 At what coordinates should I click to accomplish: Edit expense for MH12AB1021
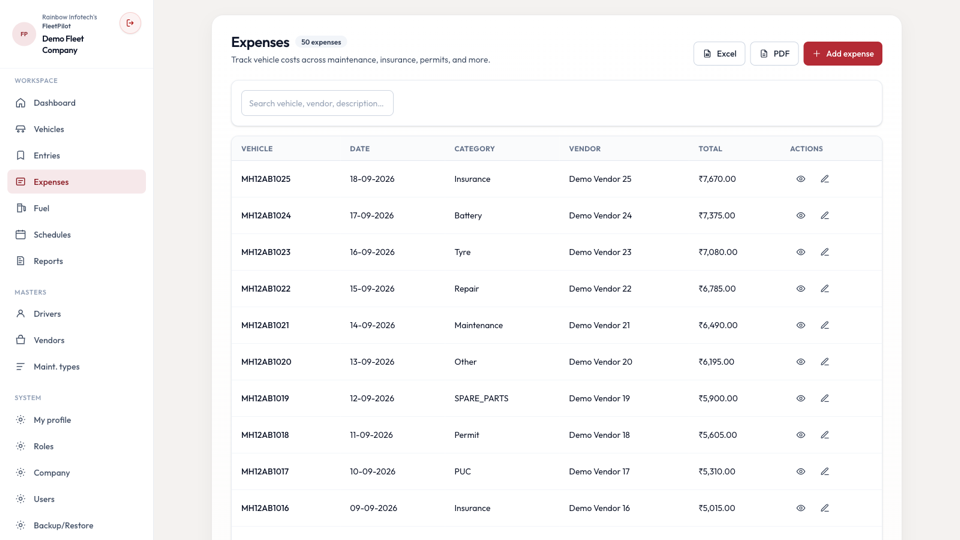coord(825,325)
